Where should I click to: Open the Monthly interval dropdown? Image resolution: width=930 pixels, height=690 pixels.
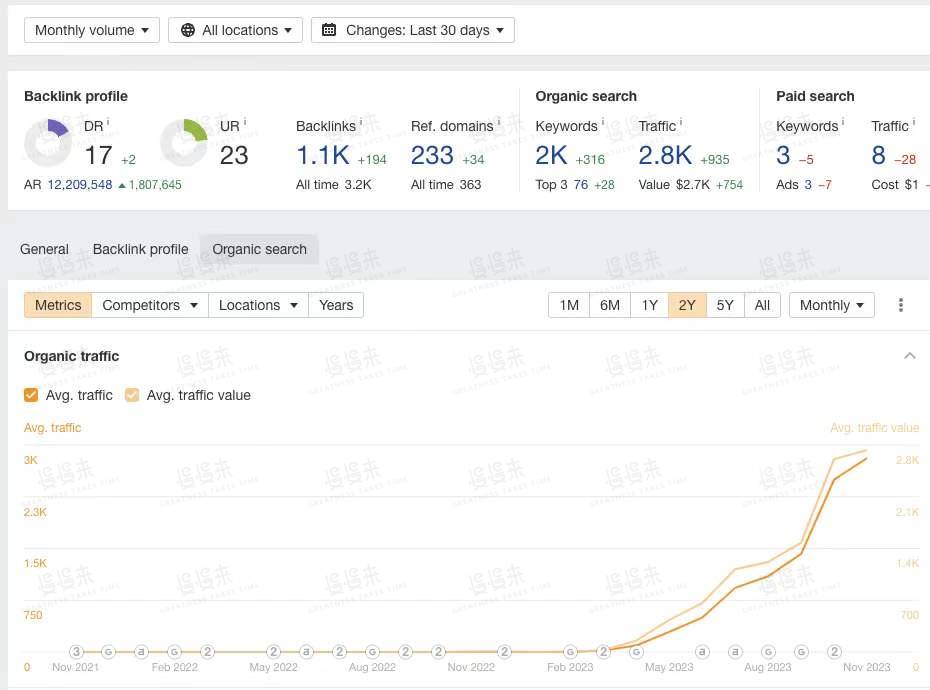(x=831, y=305)
